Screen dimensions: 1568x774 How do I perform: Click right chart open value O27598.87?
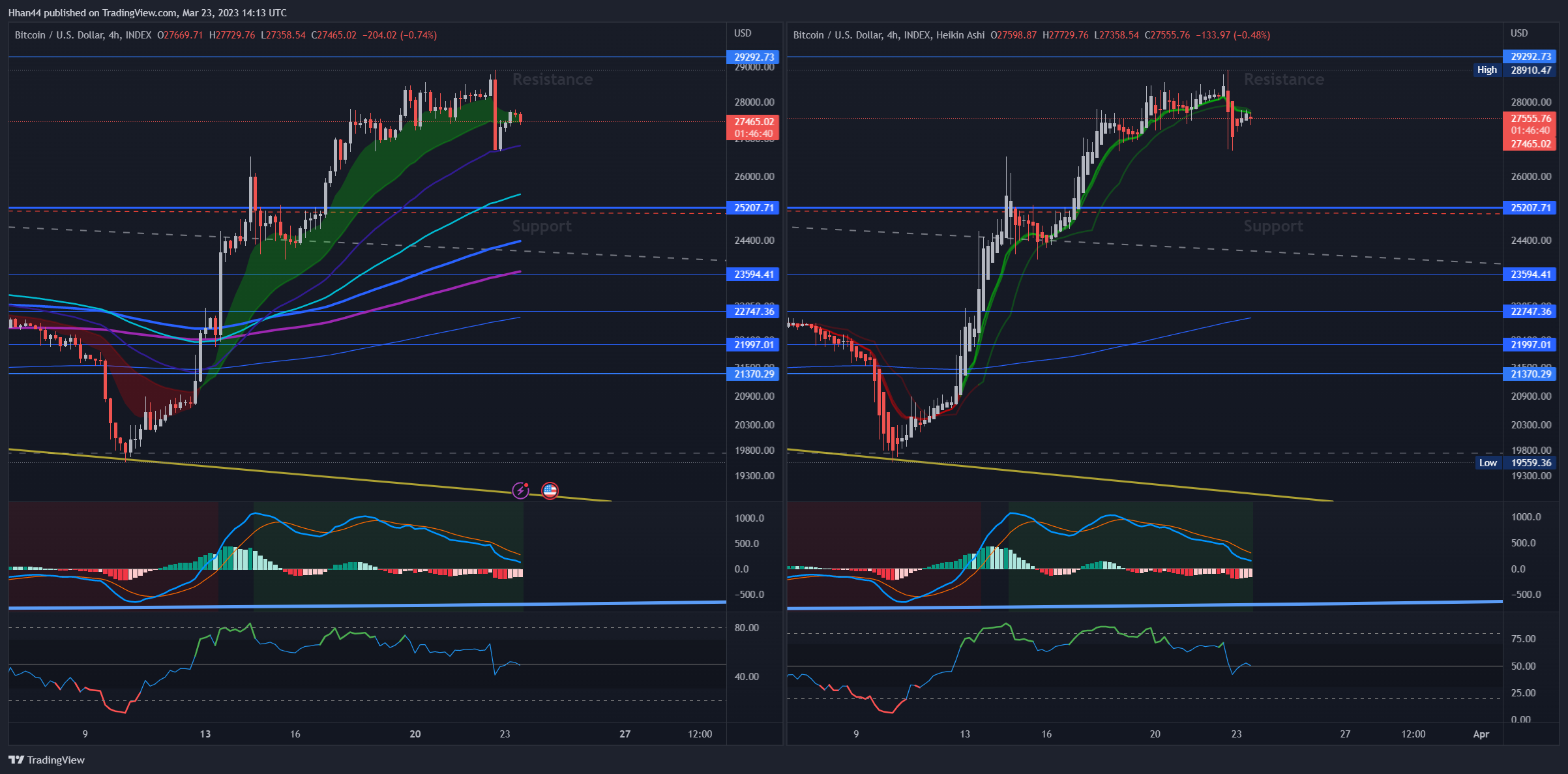pos(1013,35)
